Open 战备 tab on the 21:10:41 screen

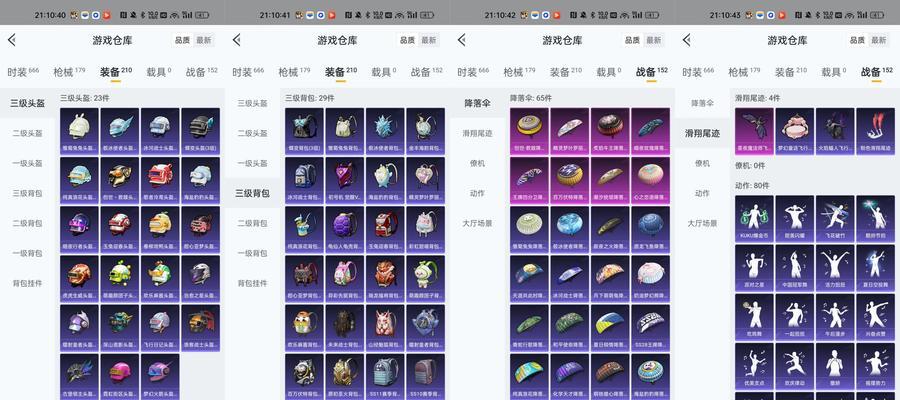[x=426, y=72]
